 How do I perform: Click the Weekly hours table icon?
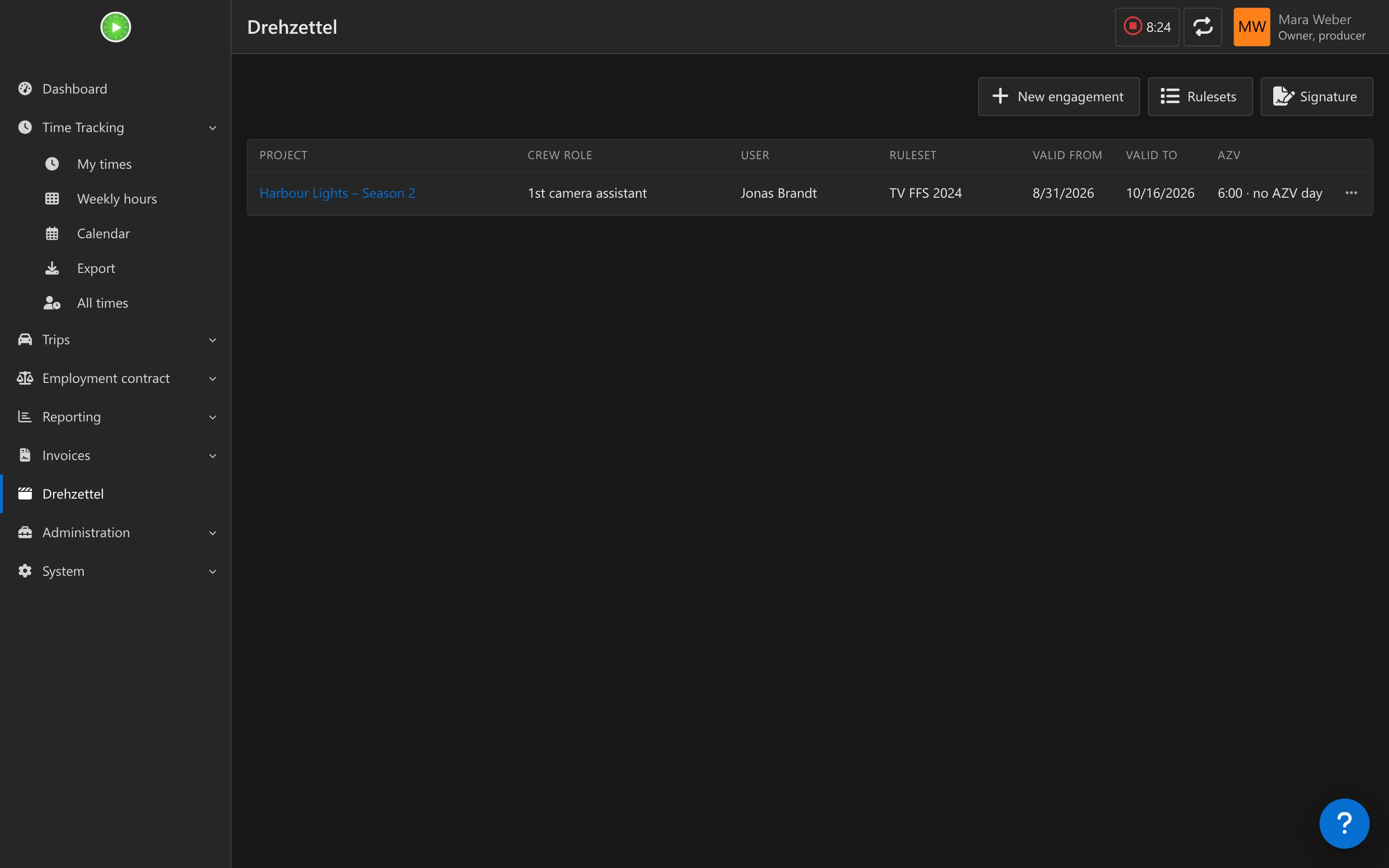52,199
